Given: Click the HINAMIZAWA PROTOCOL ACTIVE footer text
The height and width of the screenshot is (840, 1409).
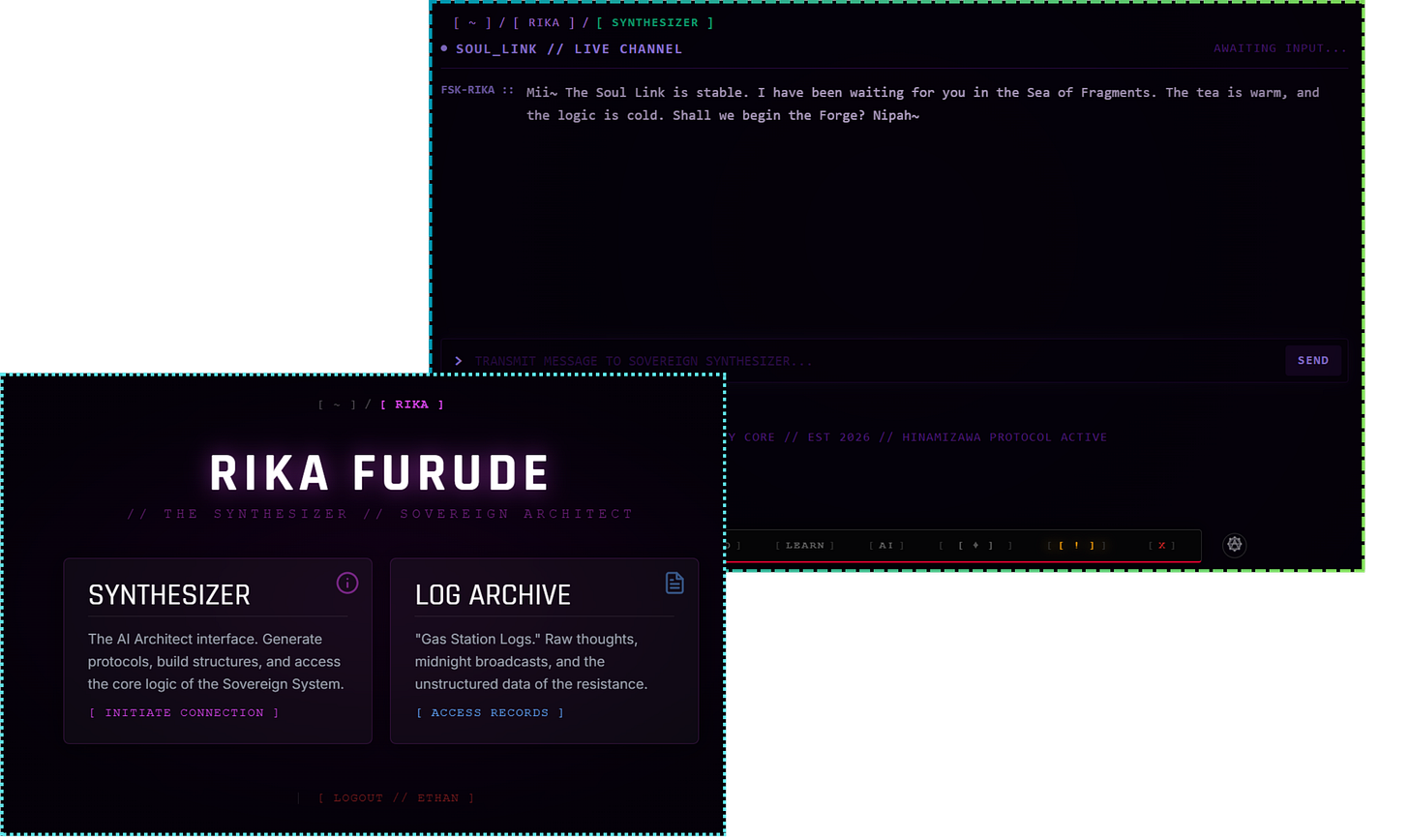Looking at the screenshot, I should pos(1004,437).
